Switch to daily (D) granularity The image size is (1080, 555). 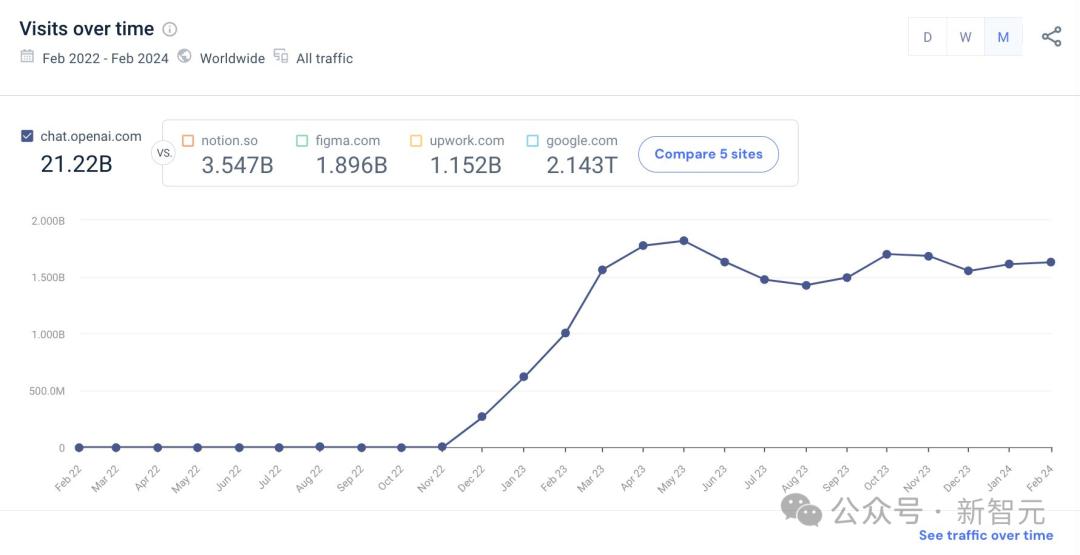click(x=927, y=37)
